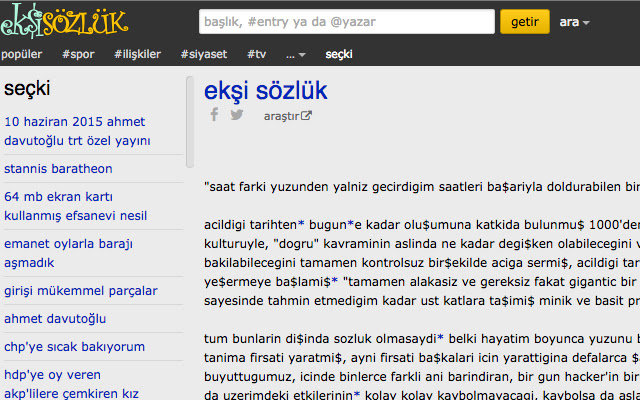Share entry on Twitter icon
640x400 pixels.
237,115
